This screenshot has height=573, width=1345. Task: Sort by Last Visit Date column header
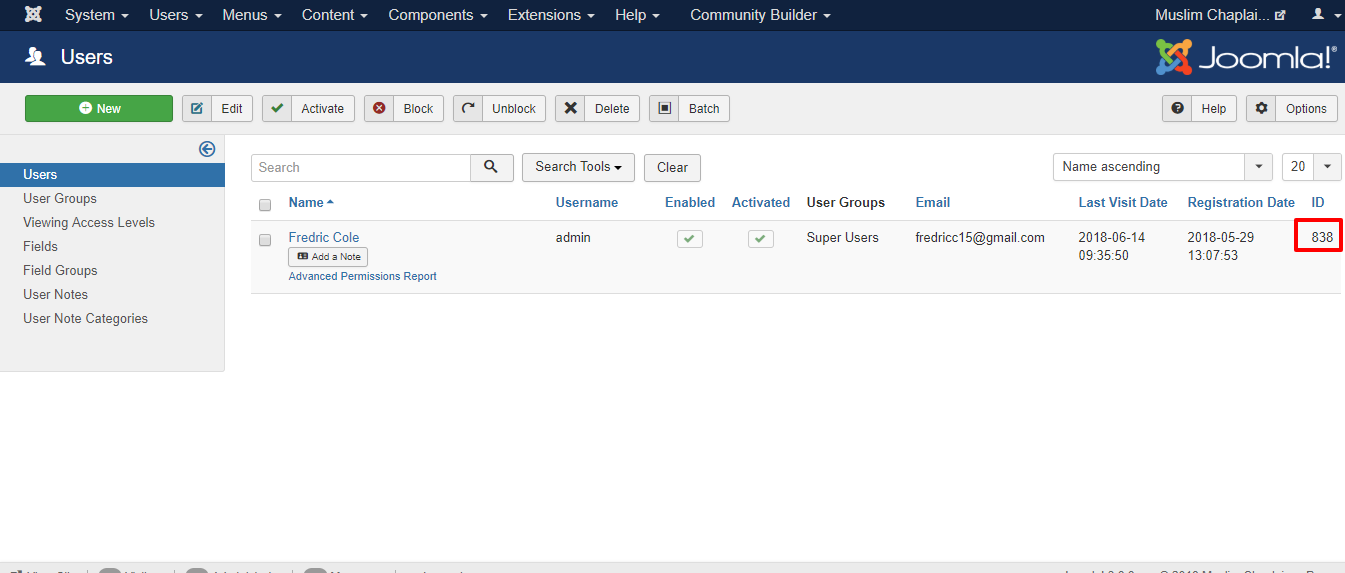[x=1123, y=203]
